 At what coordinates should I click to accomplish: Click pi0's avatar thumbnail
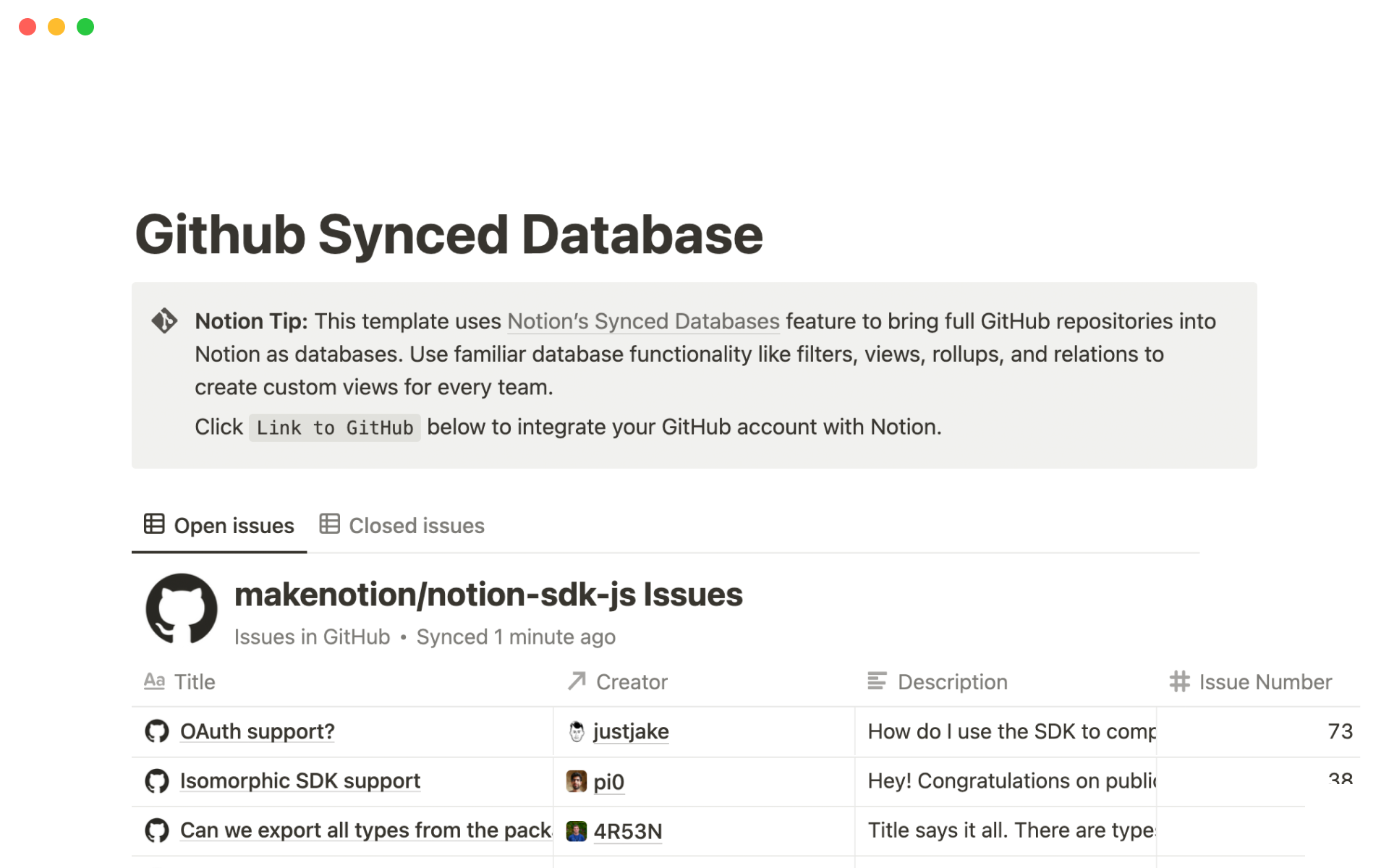point(577,781)
